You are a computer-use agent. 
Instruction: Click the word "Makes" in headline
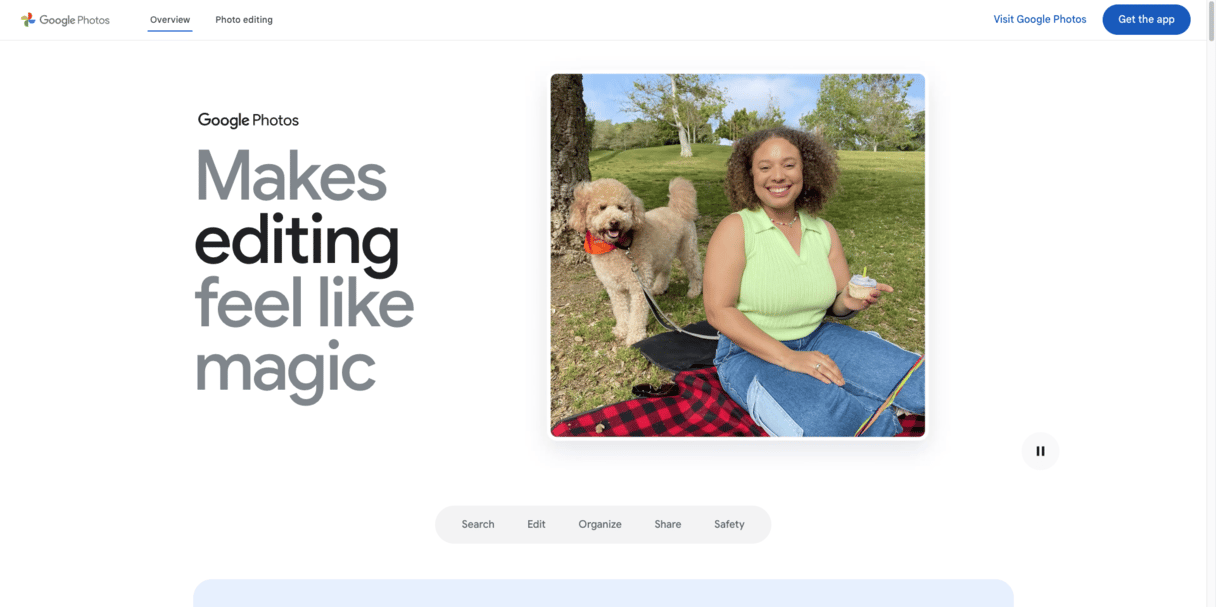tap(291, 176)
